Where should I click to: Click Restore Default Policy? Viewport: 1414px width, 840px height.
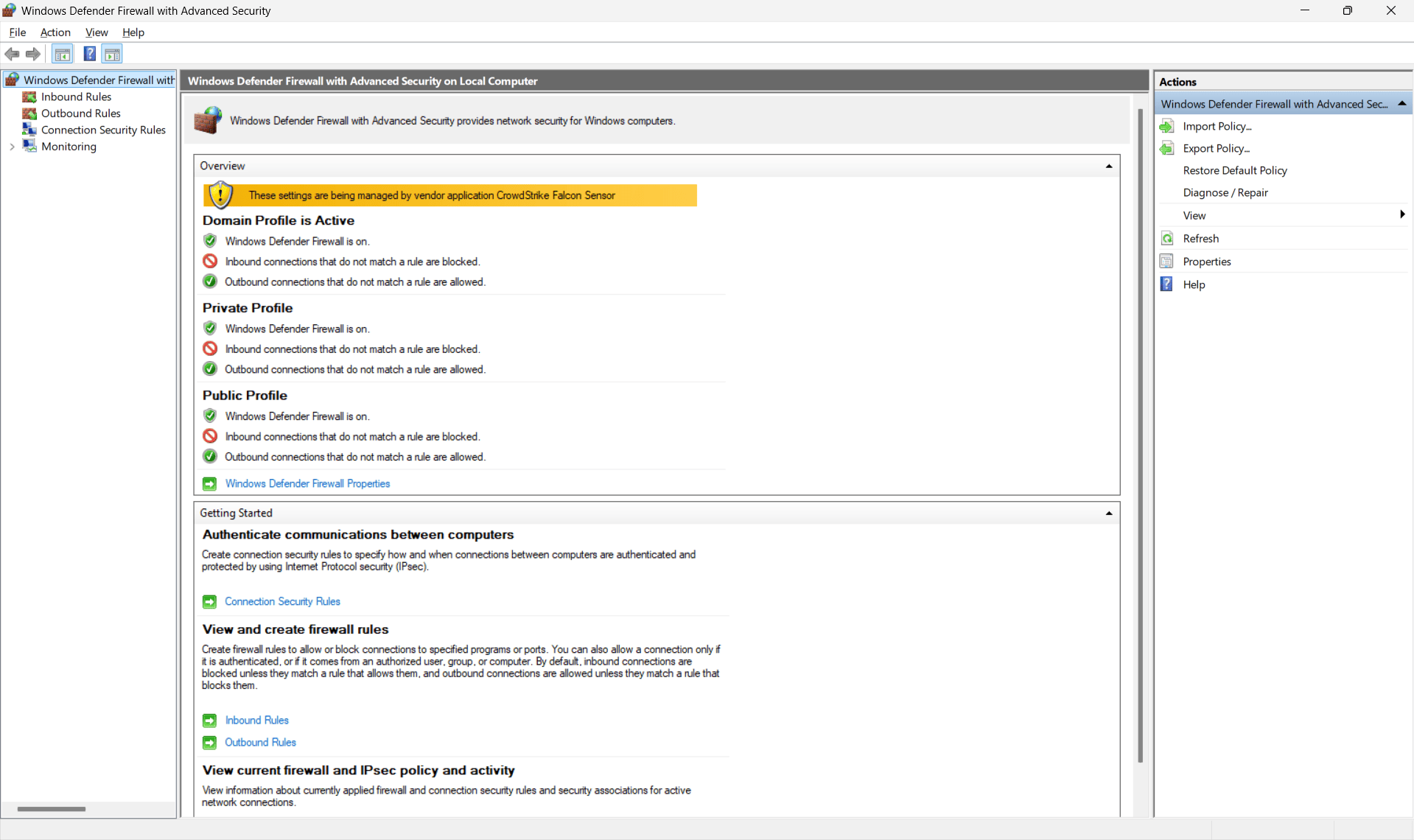[x=1235, y=170]
